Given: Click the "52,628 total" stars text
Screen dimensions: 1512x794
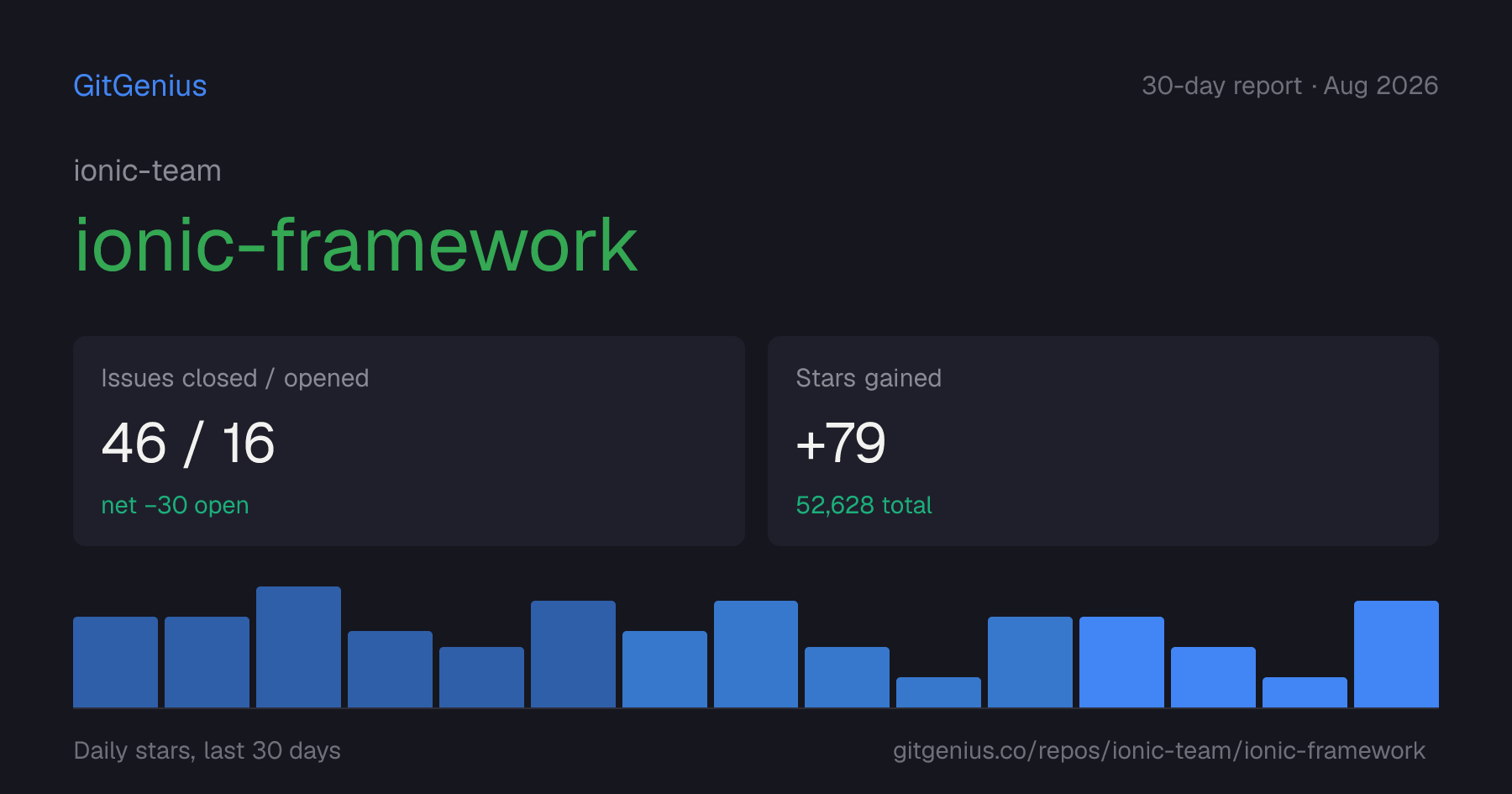Looking at the screenshot, I should pos(864,505).
